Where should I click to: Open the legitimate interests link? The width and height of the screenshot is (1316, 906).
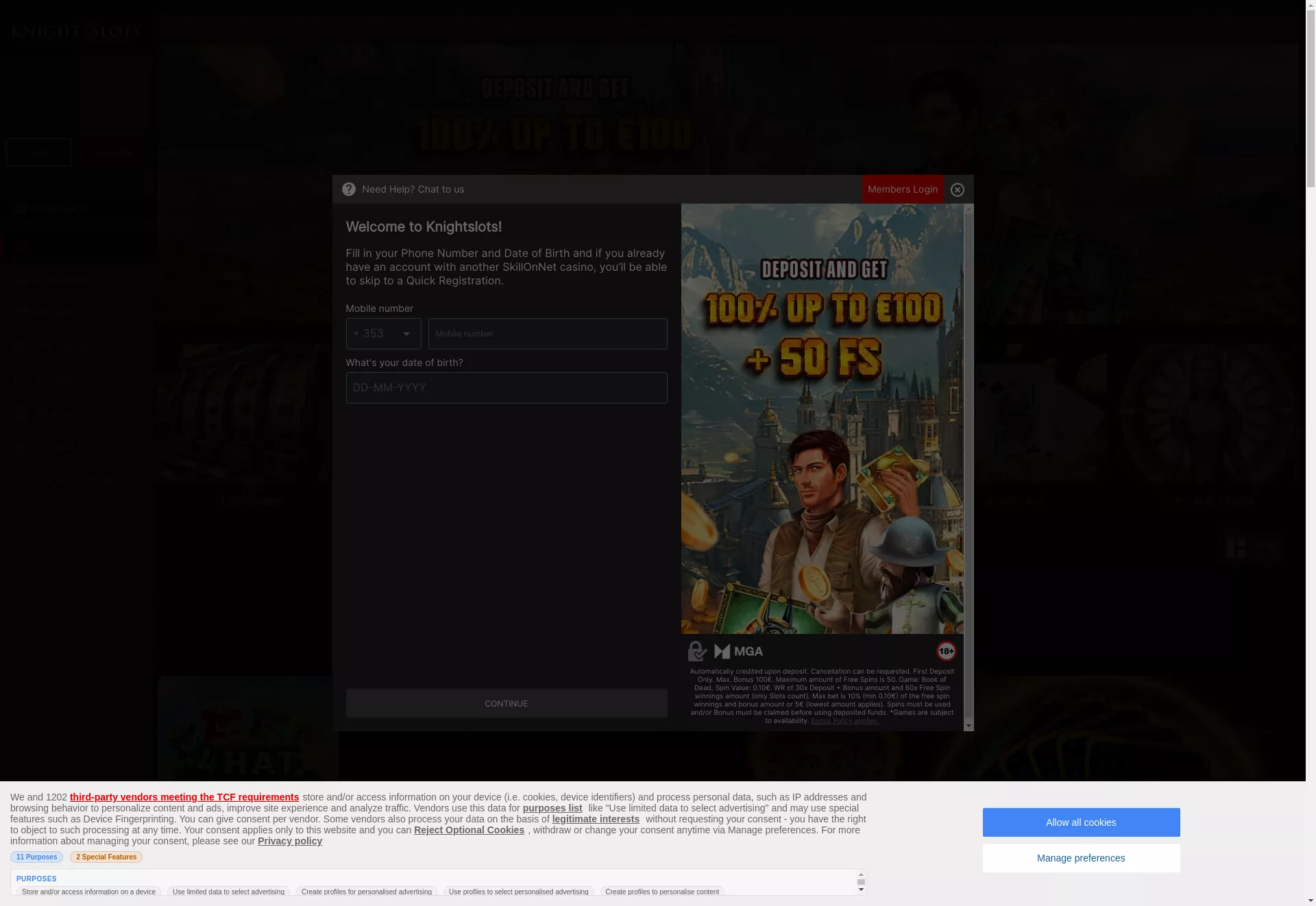pyautogui.click(x=596, y=819)
